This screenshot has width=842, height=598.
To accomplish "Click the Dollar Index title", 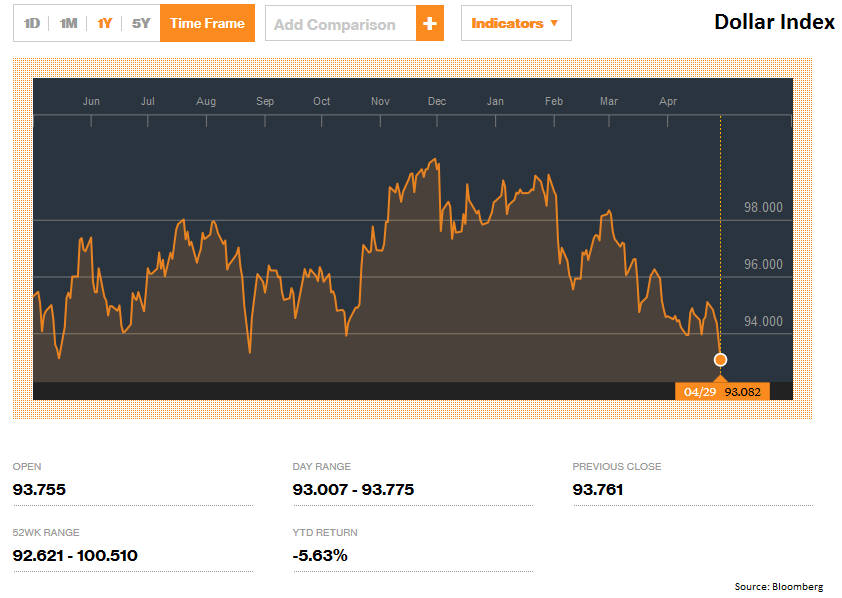I will (x=774, y=20).
